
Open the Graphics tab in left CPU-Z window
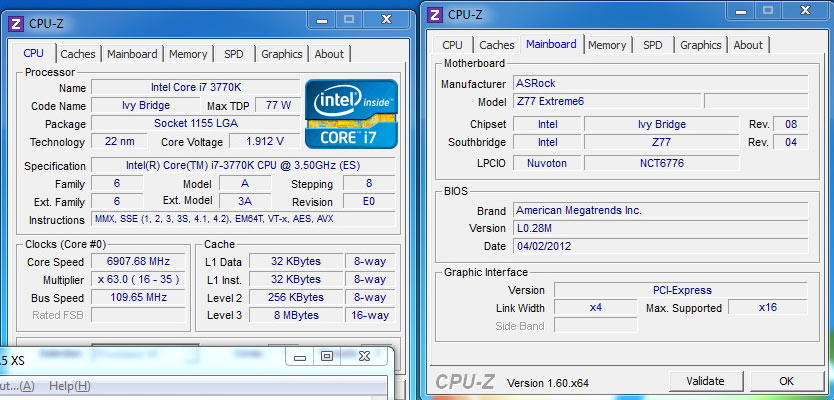(x=281, y=54)
